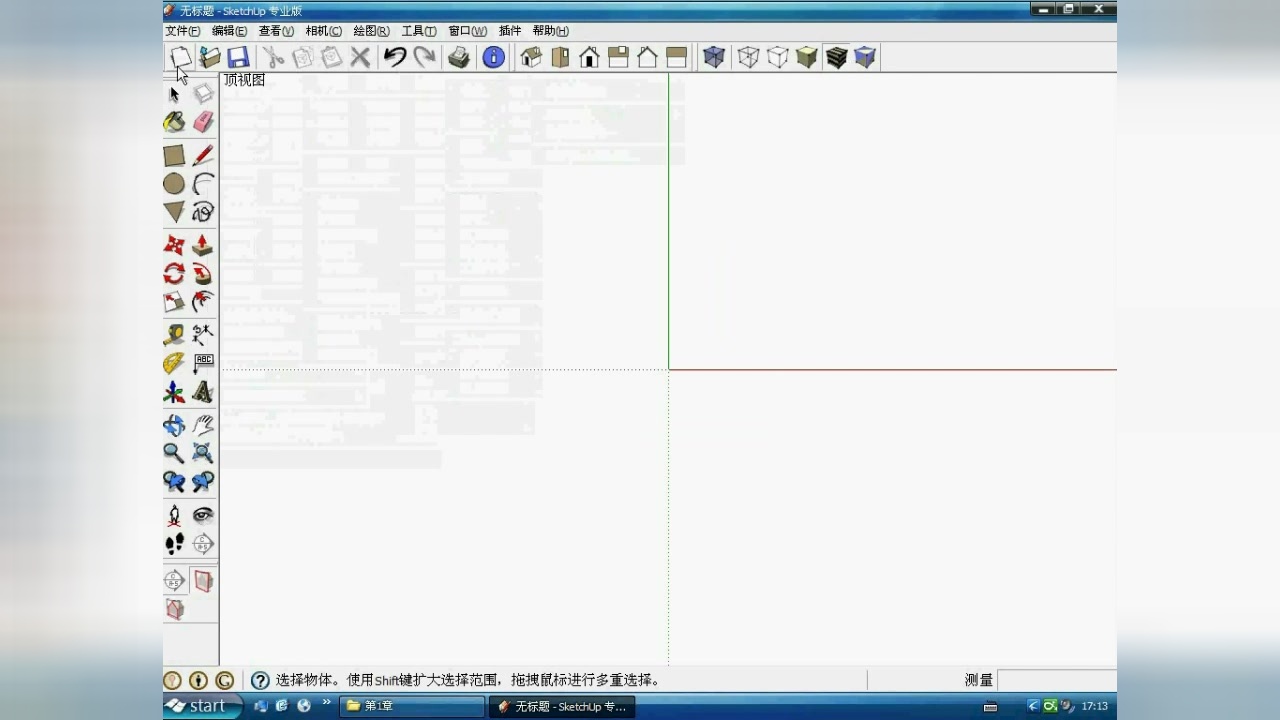Select the Freehand tool
This screenshot has width=1280, height=720.
tap(203, 212)
